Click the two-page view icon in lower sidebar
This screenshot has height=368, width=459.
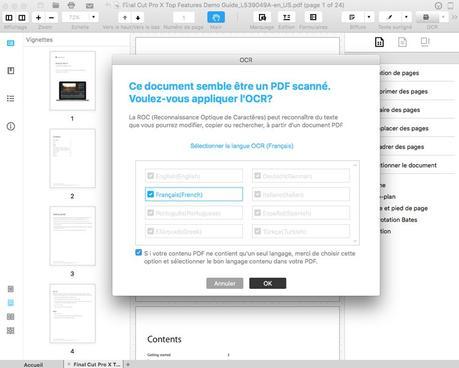[11, 317]
